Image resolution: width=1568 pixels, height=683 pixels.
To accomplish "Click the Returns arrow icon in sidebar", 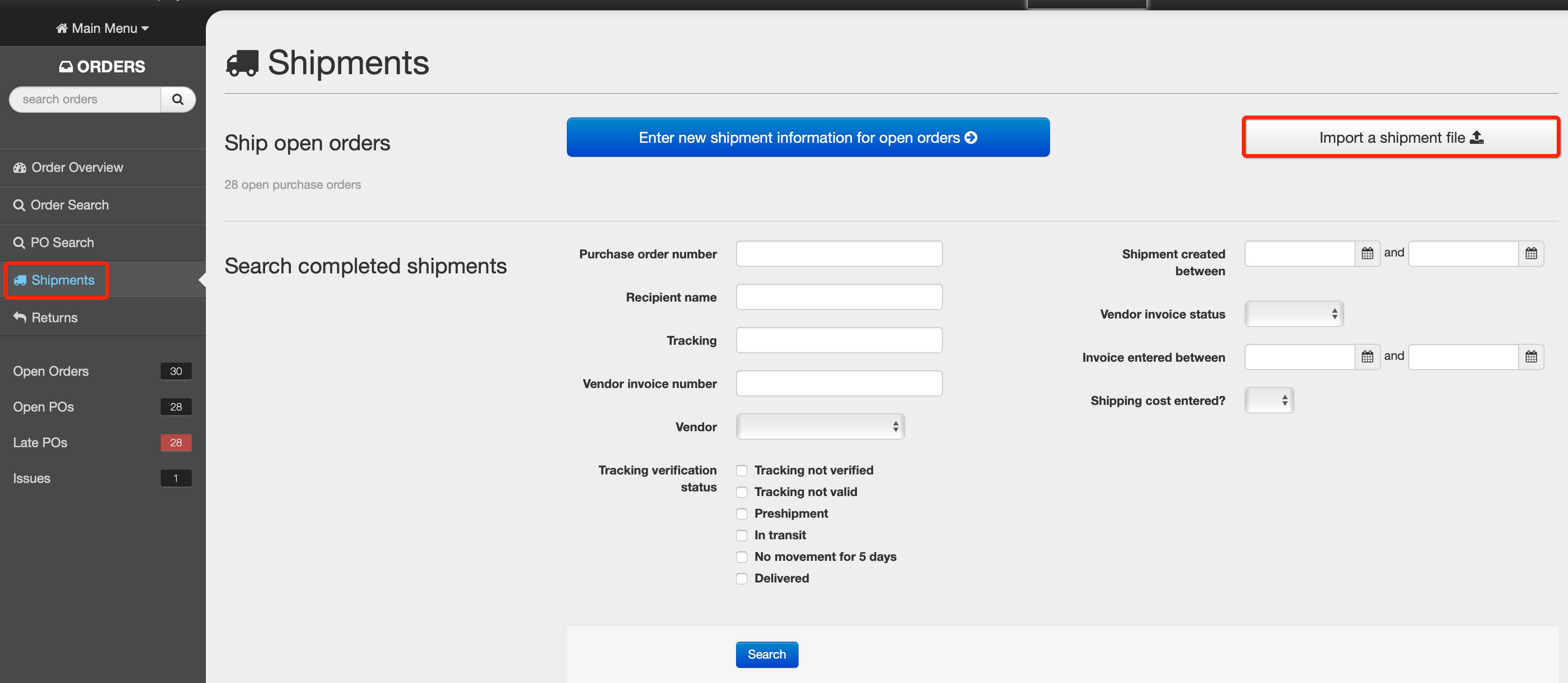I will tap(20, 318).
